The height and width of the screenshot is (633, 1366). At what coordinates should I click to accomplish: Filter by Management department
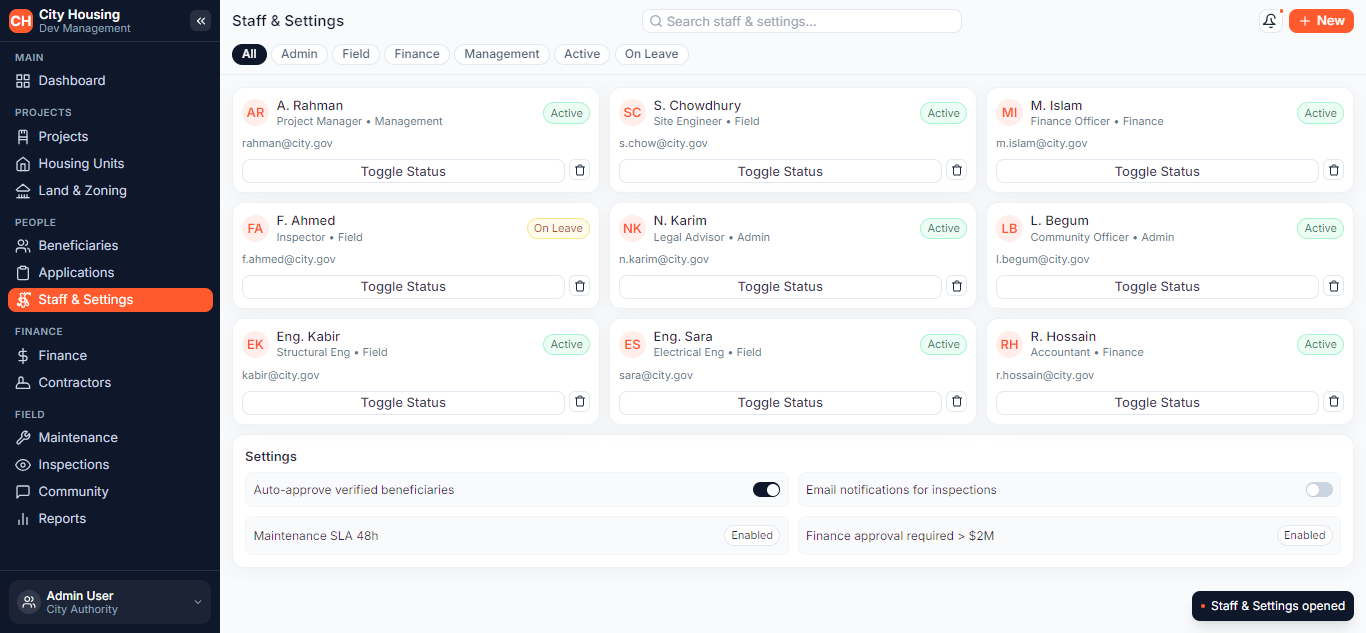(x=502, y=54)
